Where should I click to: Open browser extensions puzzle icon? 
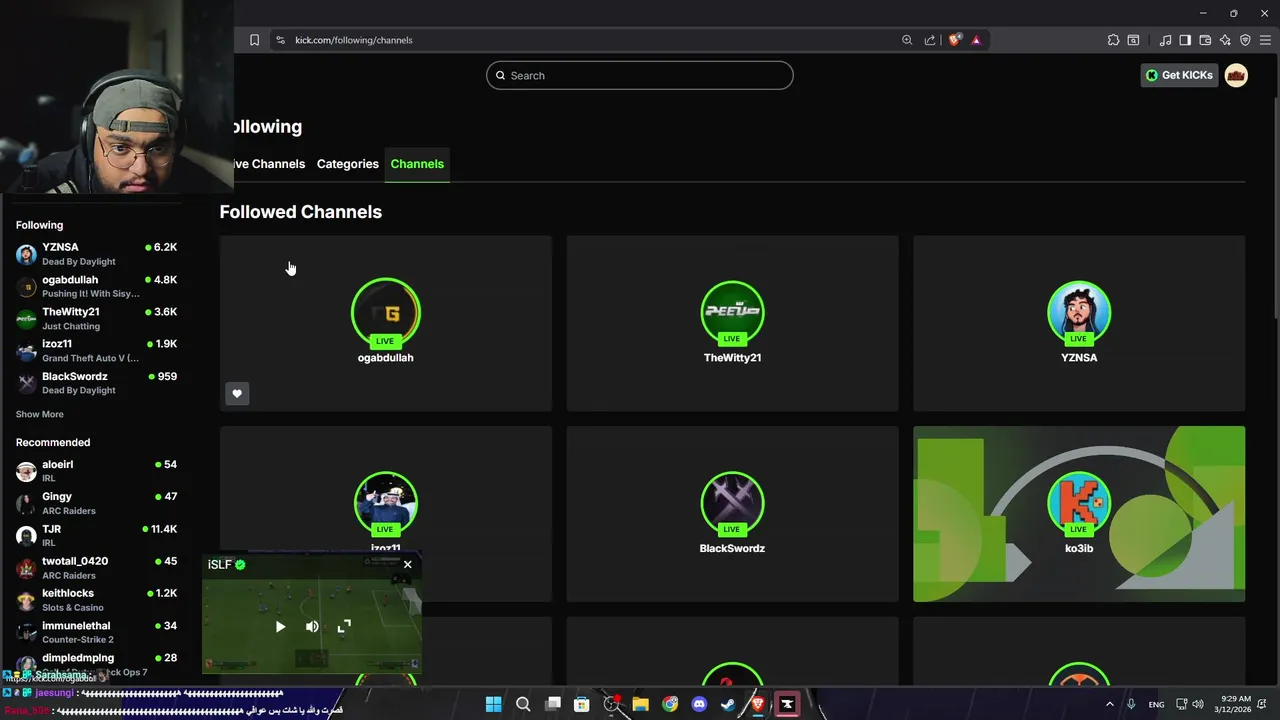point(1113,40)
